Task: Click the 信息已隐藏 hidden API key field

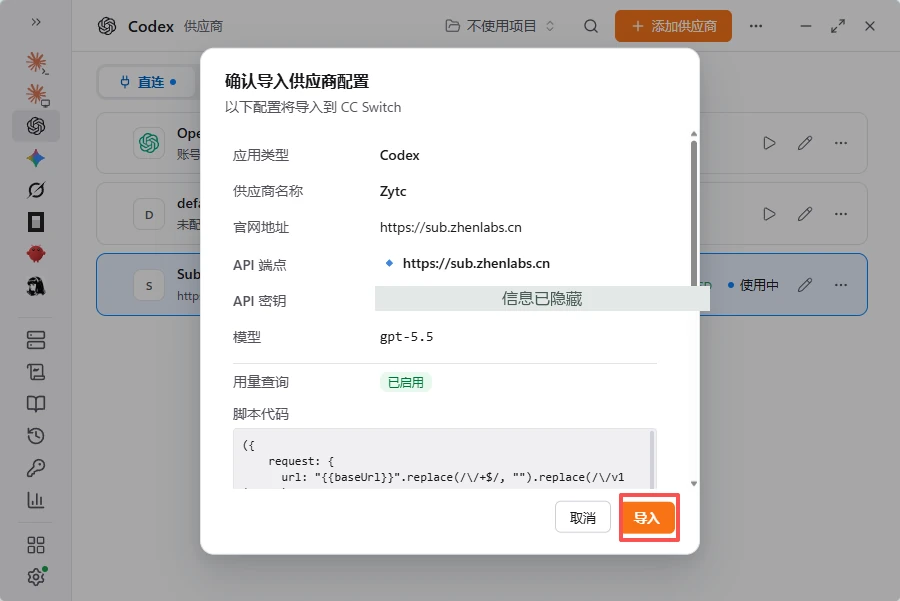Action: pos(542,298)
